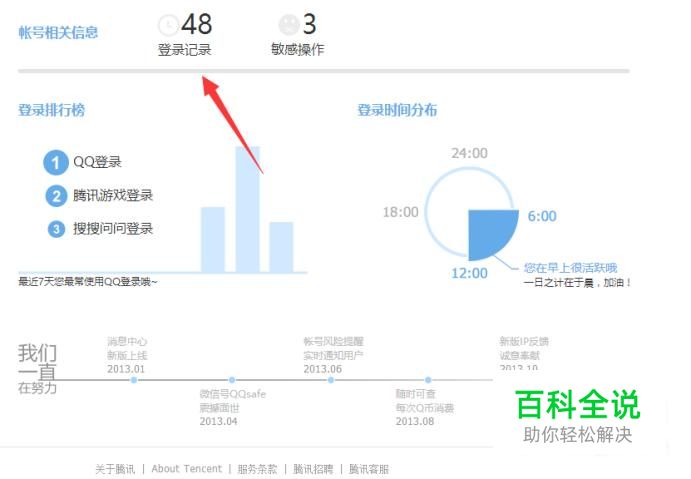691x479 pixels.
Task: Click the 您在早上很活跃哦 note
Action: pos(570,268)
